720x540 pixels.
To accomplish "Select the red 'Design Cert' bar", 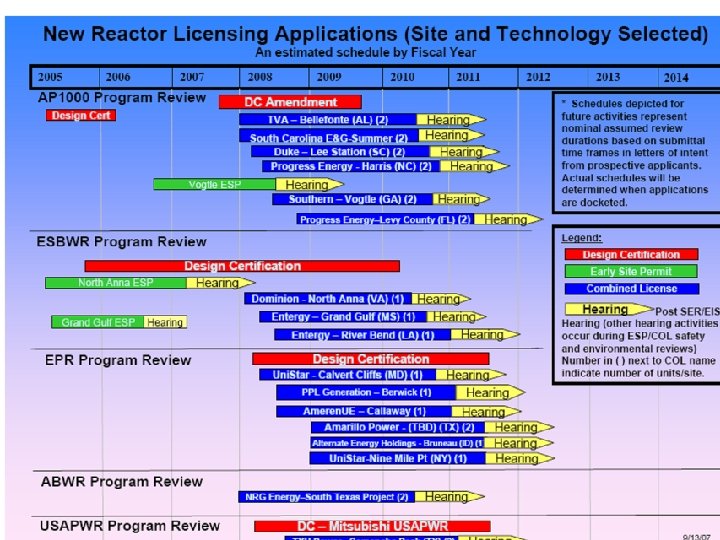I will pyautogui.click(x=81, y=115).
